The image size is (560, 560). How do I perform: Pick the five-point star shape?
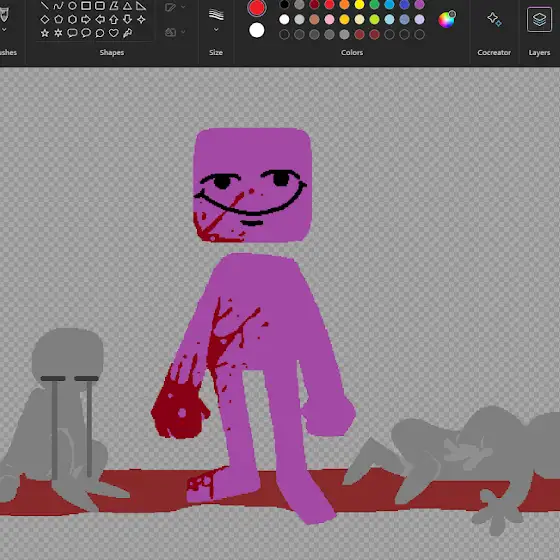point(45,33)
